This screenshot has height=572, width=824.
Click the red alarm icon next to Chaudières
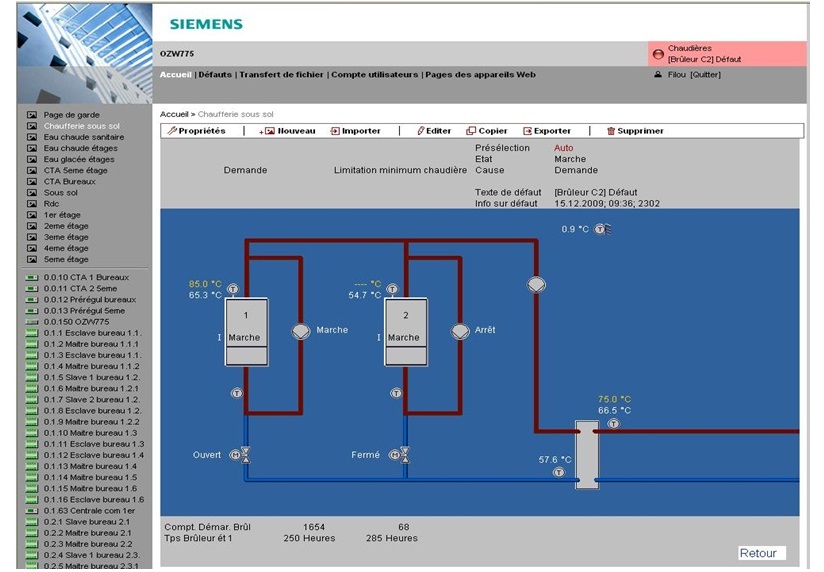pos(657,54)
